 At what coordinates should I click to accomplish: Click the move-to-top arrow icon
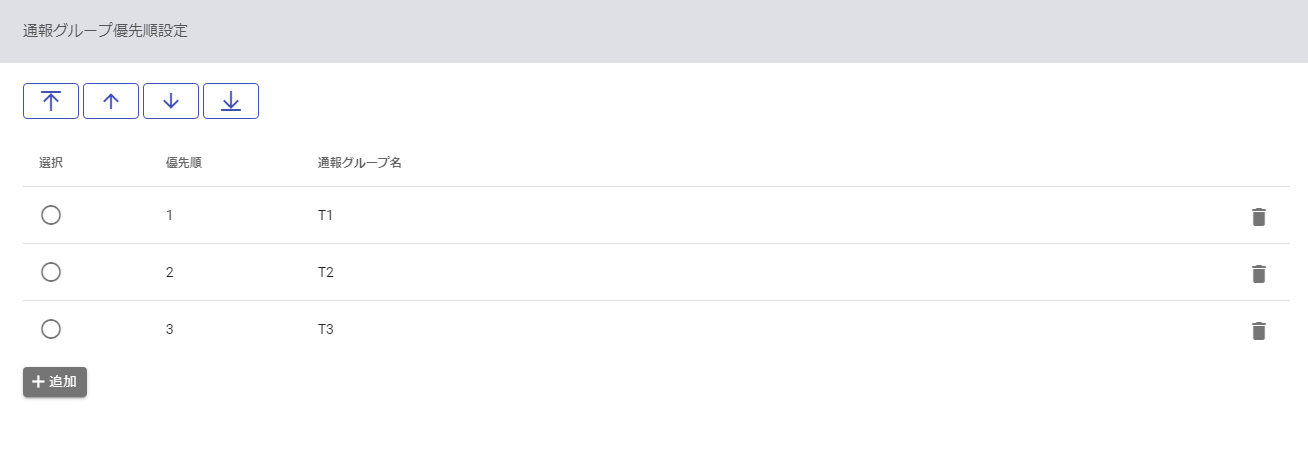pyautogui.click(x=51, y=101)
